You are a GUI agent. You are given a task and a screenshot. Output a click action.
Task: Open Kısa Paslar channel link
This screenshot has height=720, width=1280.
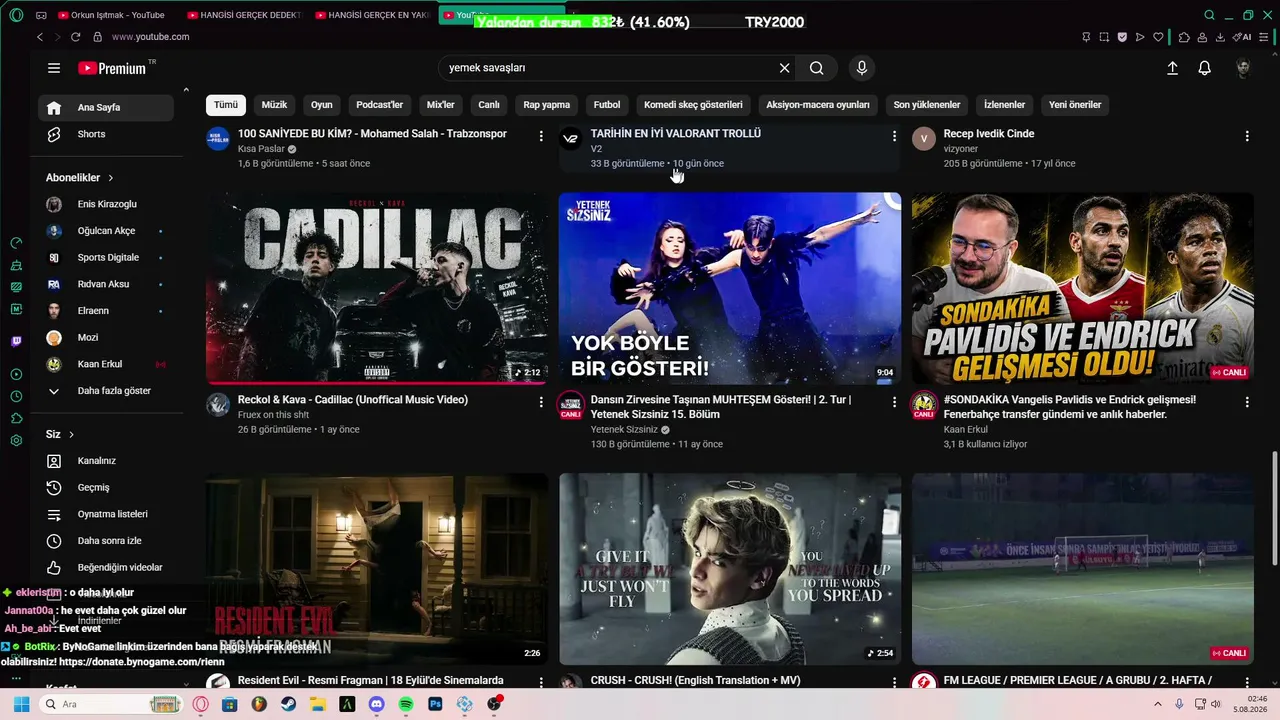(261, 149)
